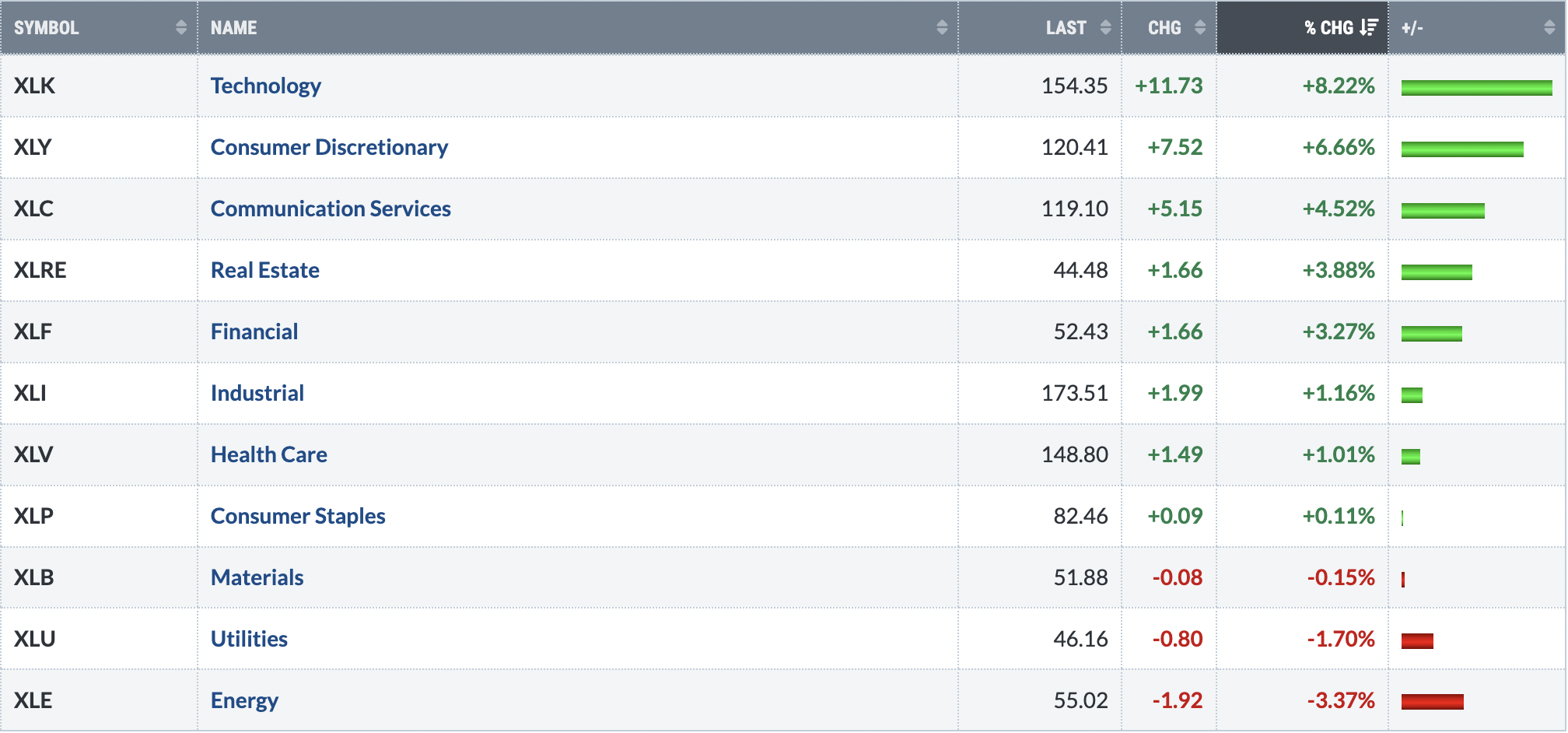Open the Communication Services link

(x=331, y=209)
